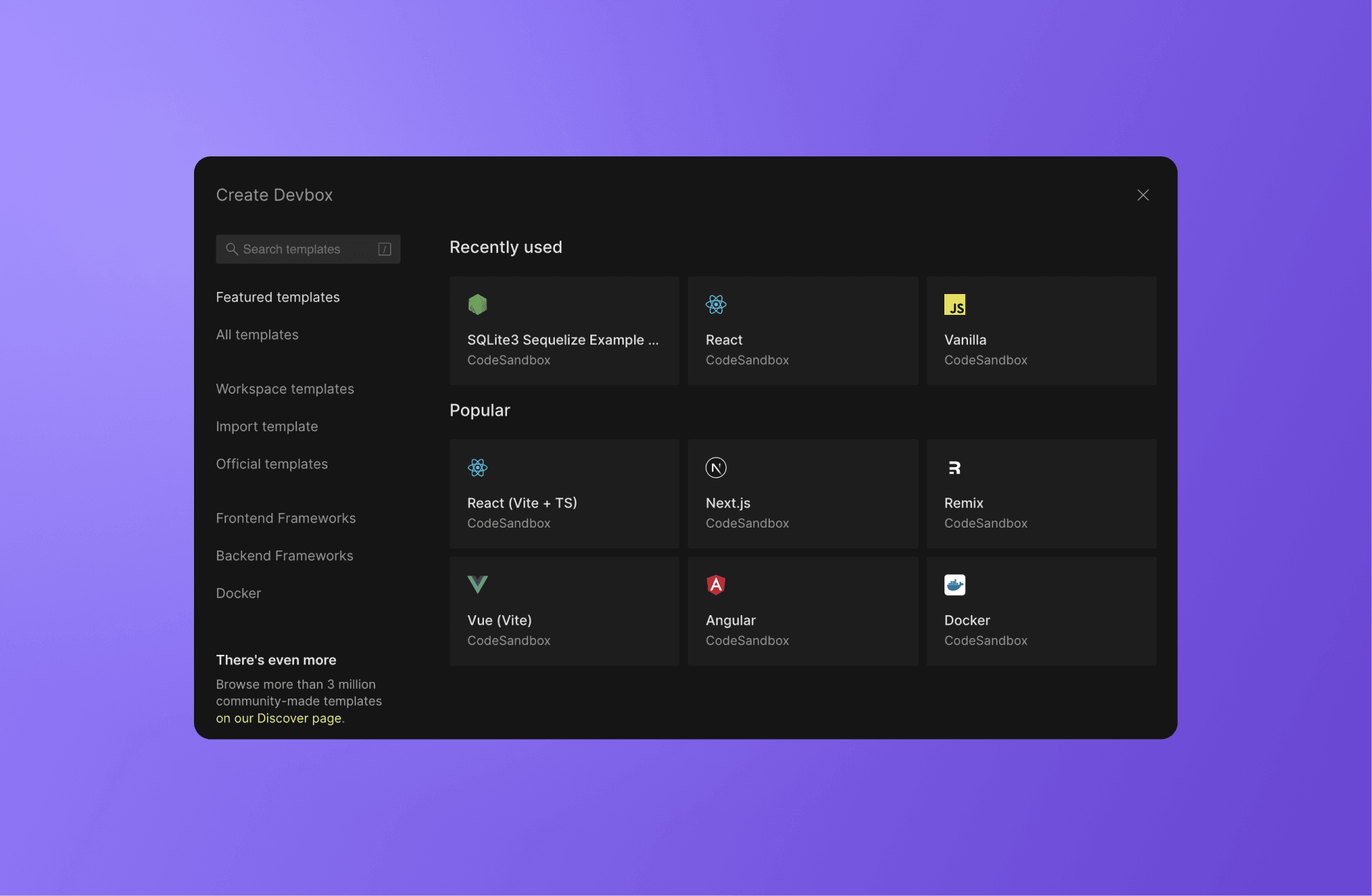Click the Angular shield icon
This screenshot has width=1372, height=896.
point(716,585)
